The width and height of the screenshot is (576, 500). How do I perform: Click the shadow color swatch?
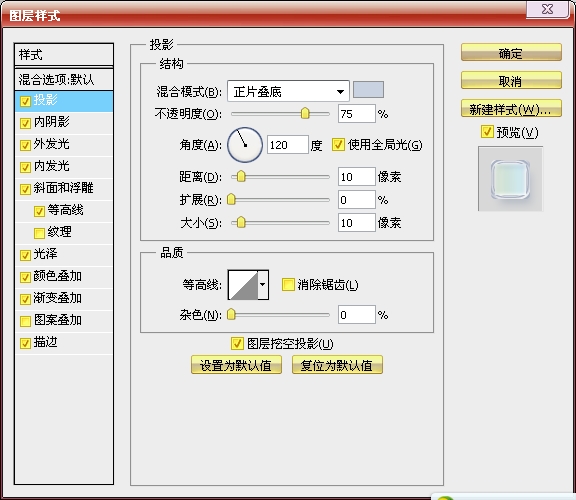368,90
